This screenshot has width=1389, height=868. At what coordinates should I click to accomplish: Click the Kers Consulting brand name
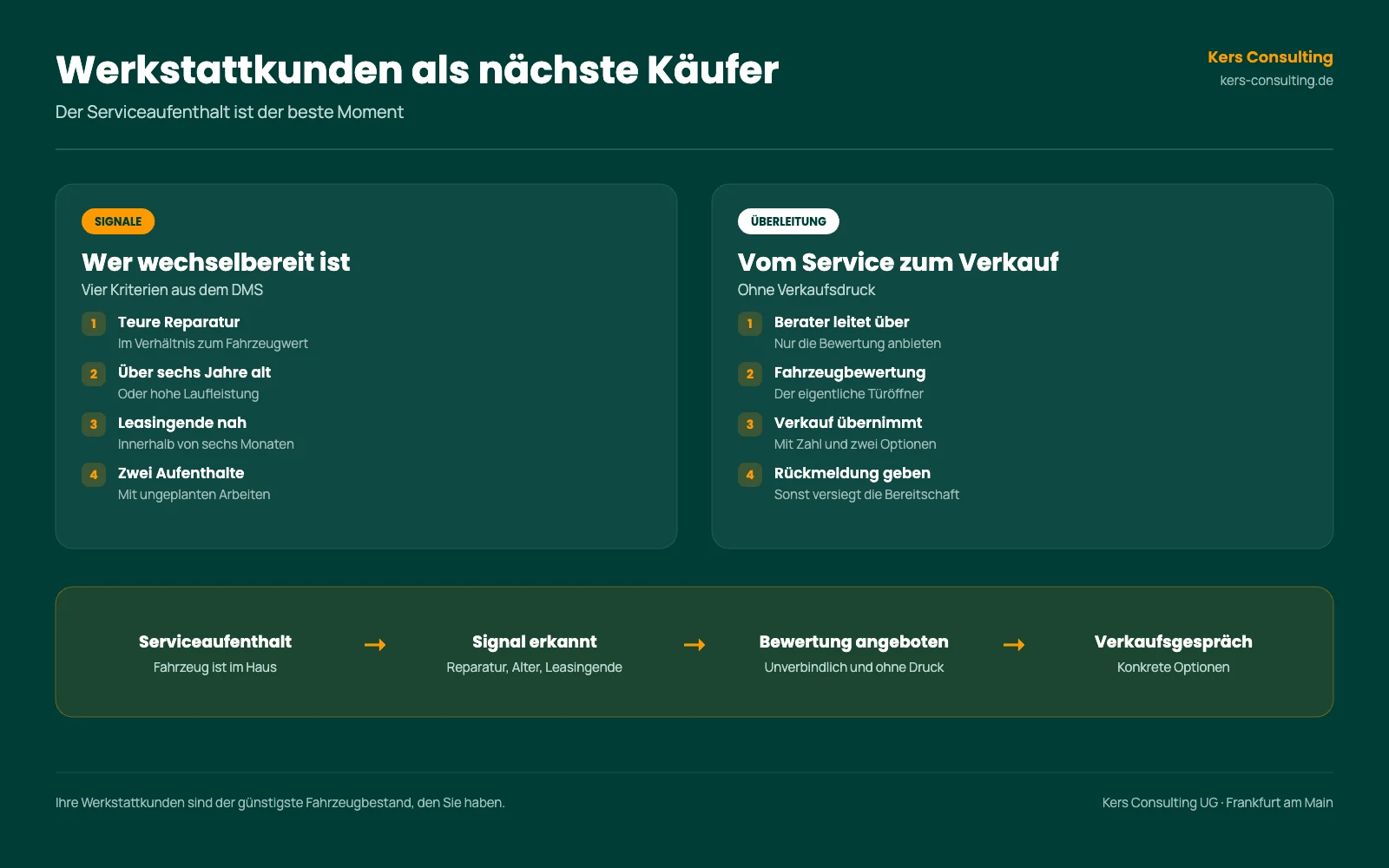pyautogui.click(x=1270, y=57)
